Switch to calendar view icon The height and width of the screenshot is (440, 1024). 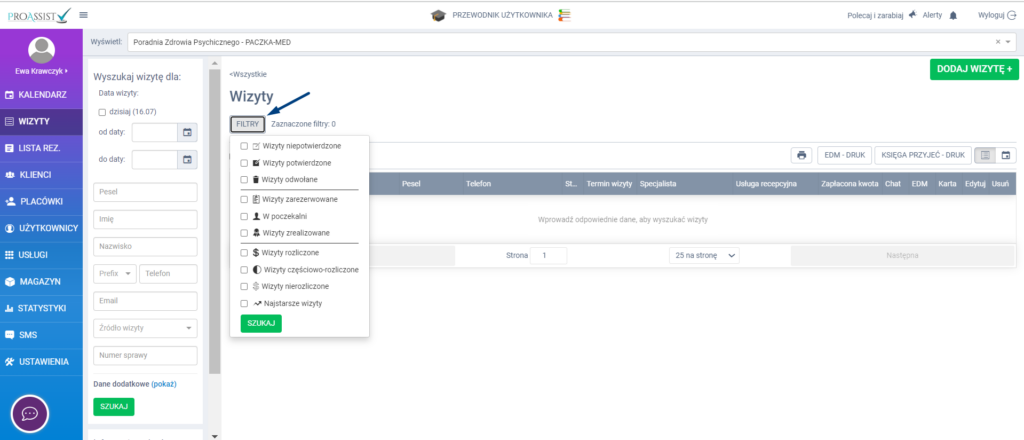tap(1007, 155)
